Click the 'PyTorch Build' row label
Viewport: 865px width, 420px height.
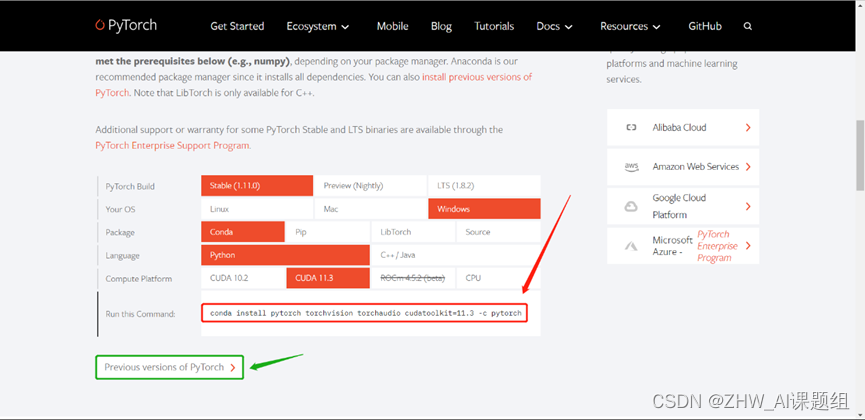click(x=130, y=187)
